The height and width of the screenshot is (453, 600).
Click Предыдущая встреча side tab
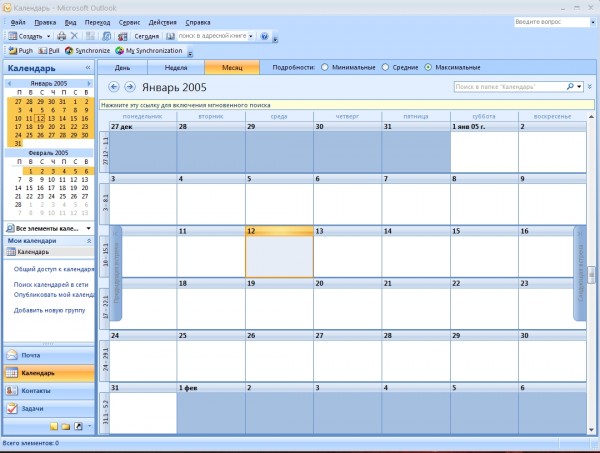[116, 273]
